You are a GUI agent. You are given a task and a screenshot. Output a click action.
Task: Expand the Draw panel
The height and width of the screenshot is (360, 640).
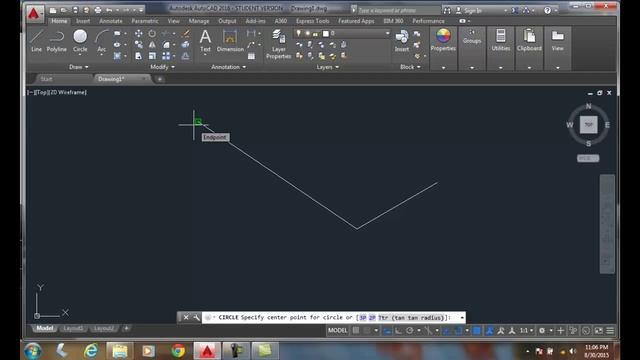click(78, 67)
